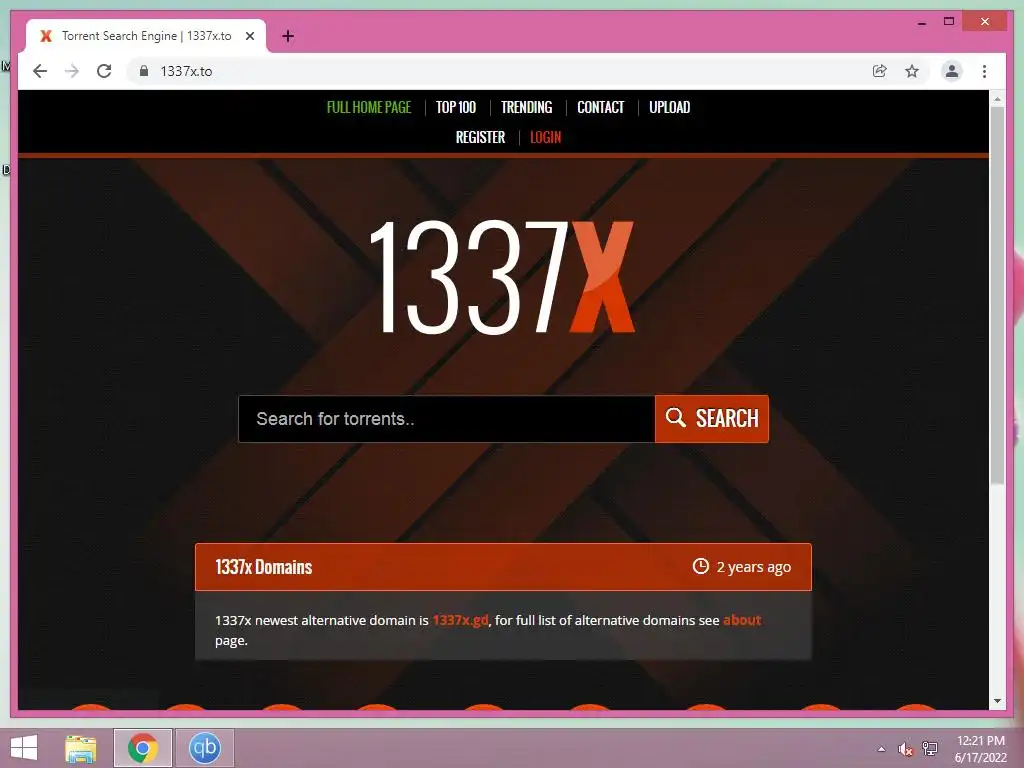Open Chrome's three-dot menu
Screen dimensions: 1024x768
(x=984, y=71)
